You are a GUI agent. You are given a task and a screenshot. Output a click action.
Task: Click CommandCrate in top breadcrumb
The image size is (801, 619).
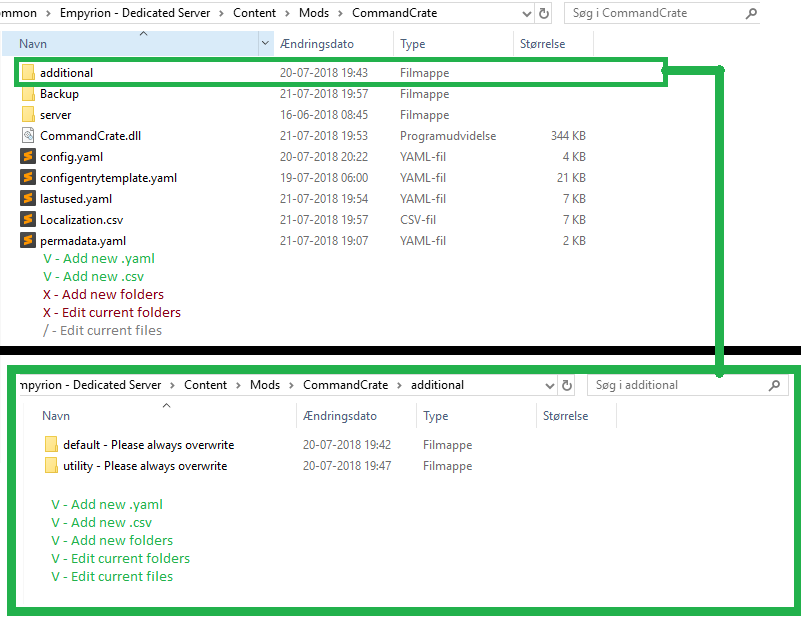[x=394, y=13]
